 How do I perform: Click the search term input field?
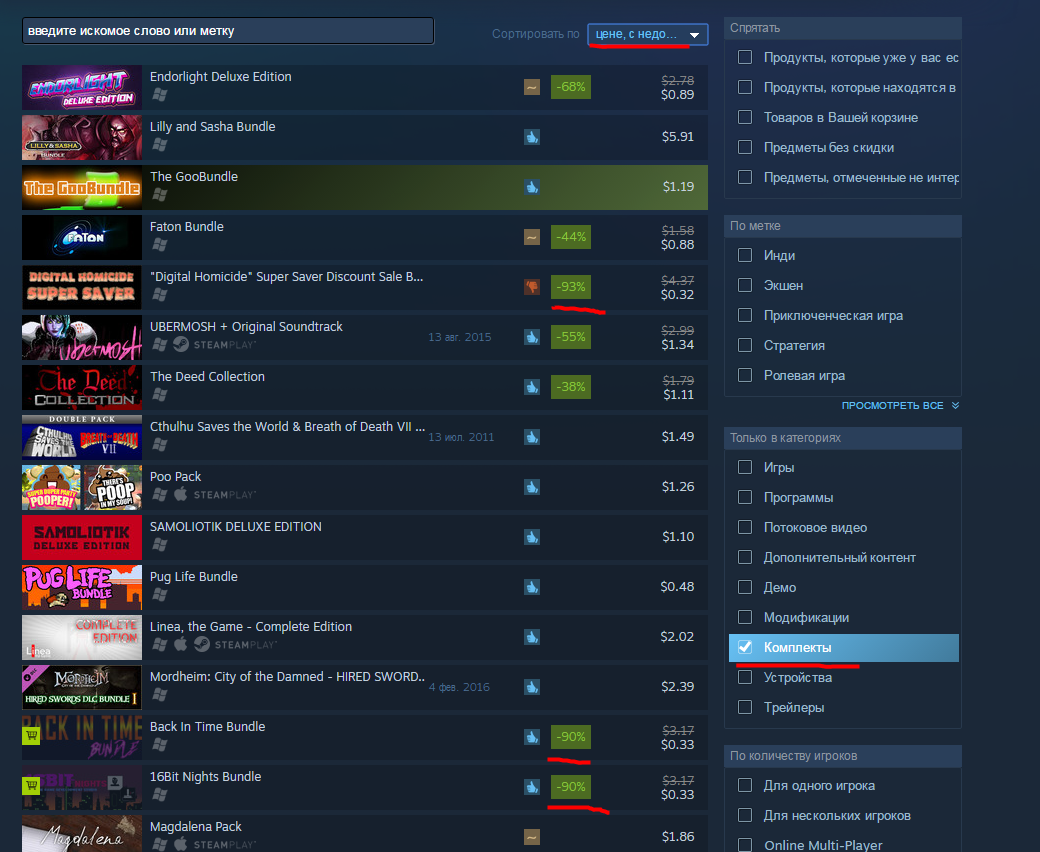[228, 30]
